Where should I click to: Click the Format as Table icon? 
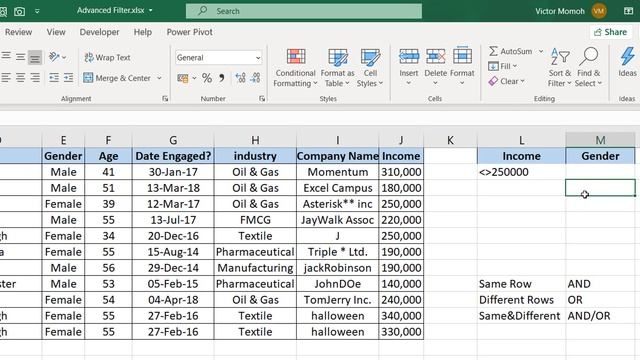click(x=337, y=57)
